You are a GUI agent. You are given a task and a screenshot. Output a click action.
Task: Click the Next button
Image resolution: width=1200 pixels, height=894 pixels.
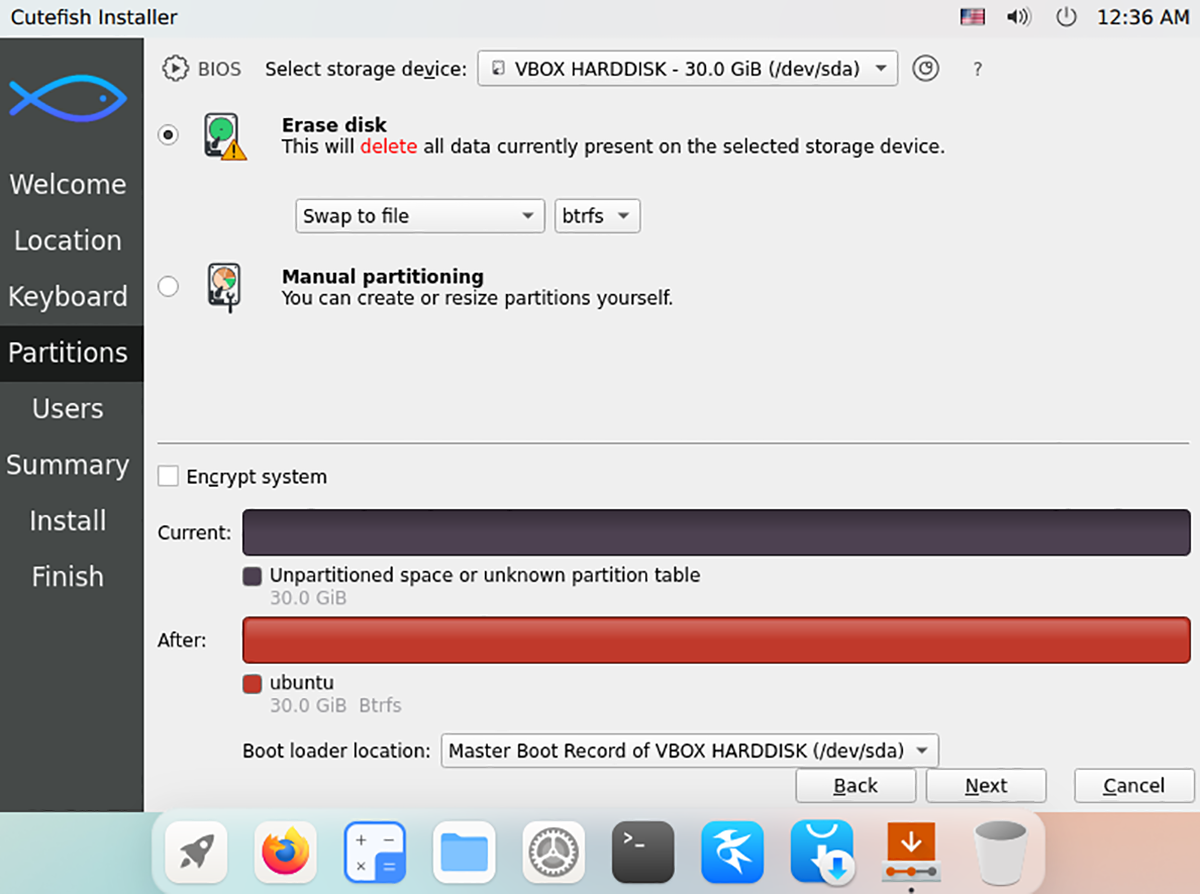986,786
